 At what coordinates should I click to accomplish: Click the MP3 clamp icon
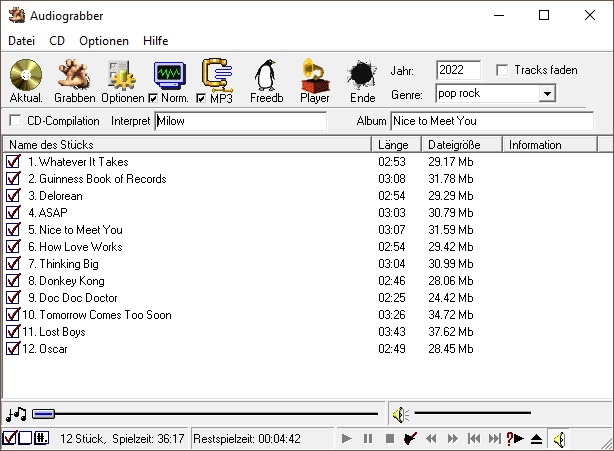[x=217, y=74]
